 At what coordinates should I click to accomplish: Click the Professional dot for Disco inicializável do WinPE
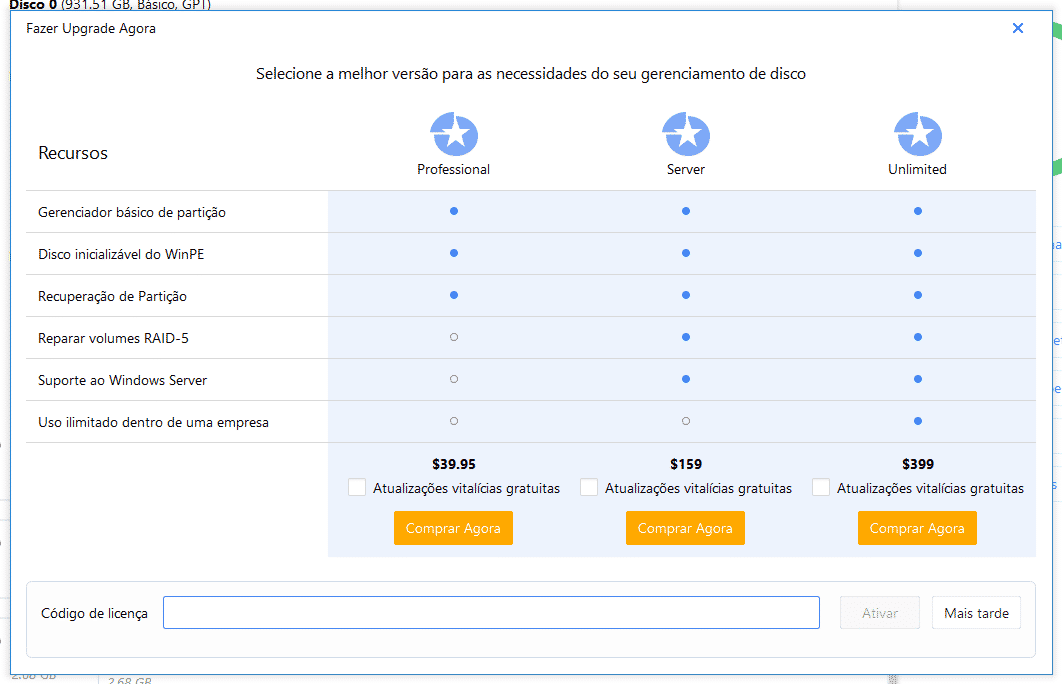454,253
